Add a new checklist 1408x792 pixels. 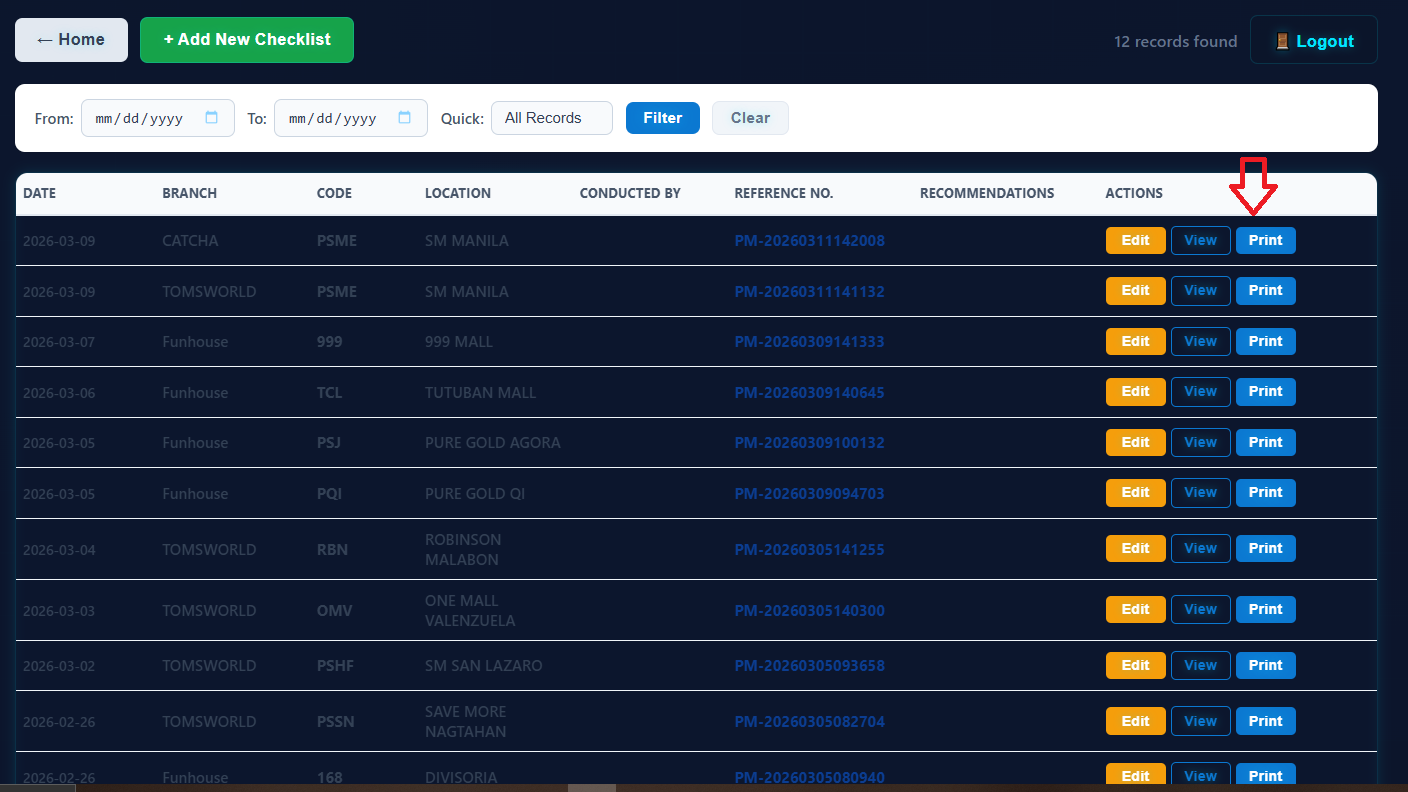(x=247, y=40)
